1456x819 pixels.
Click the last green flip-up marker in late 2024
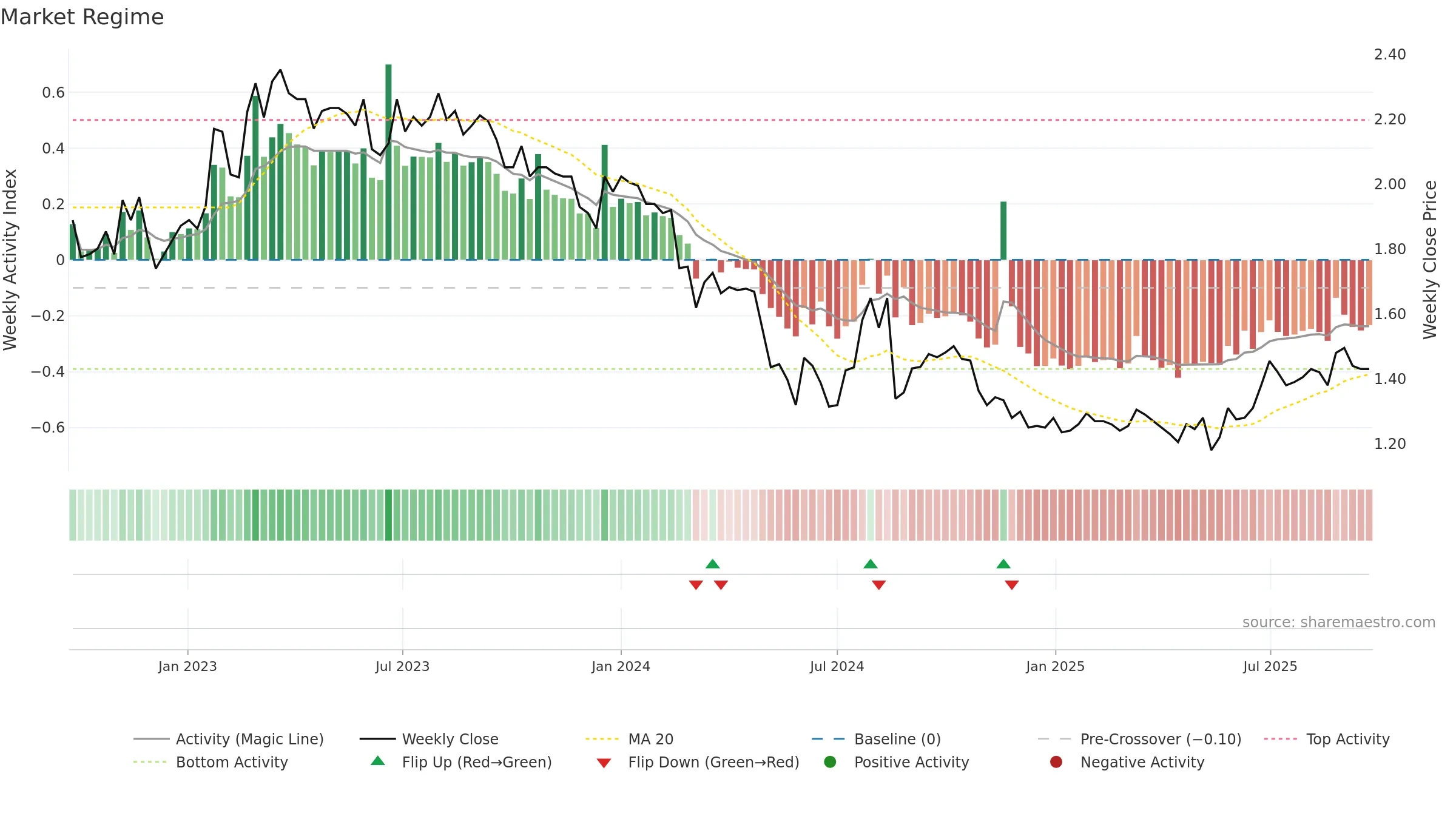click(x=1003, y=564)
